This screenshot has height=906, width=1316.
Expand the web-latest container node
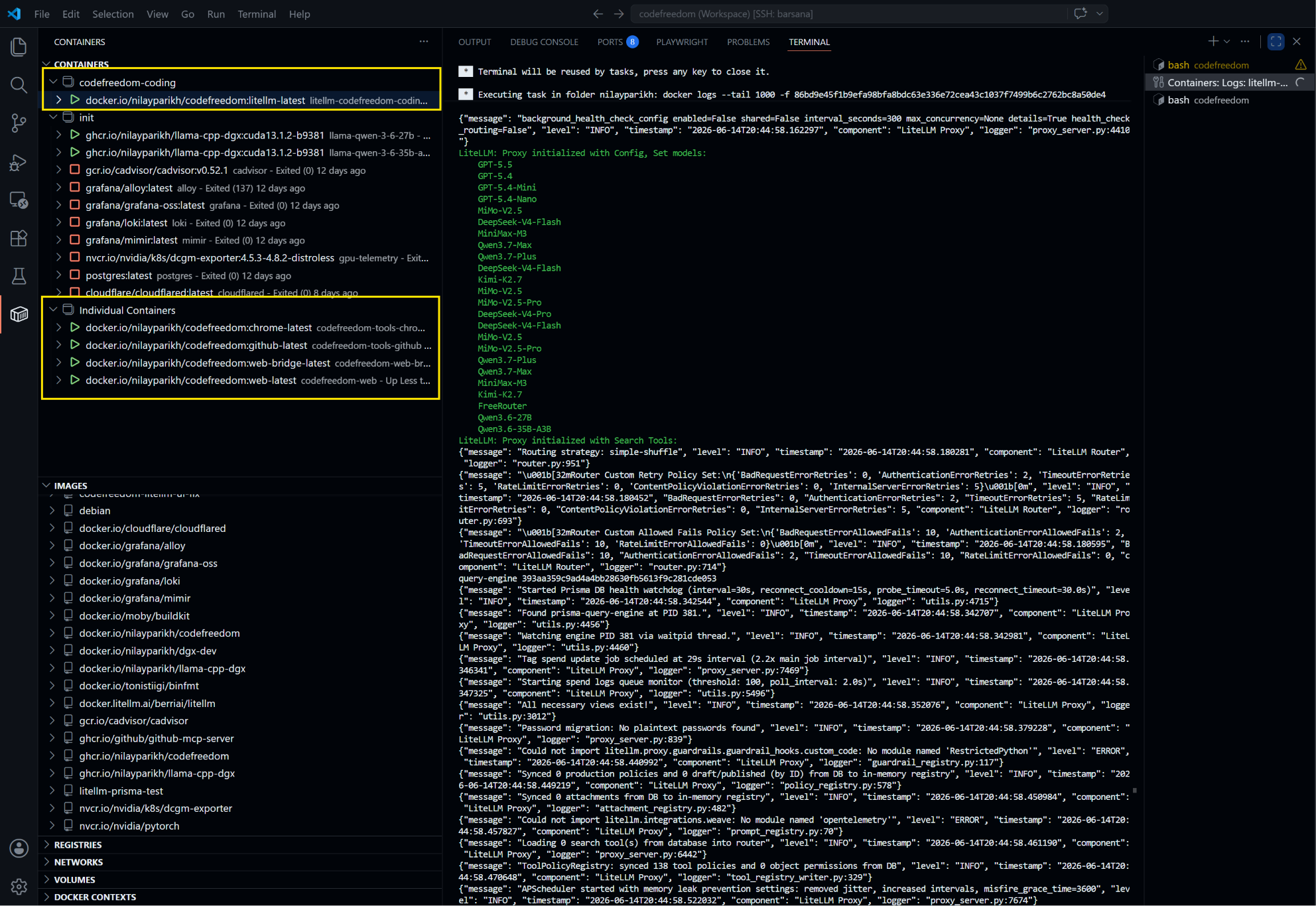(58, 380)
